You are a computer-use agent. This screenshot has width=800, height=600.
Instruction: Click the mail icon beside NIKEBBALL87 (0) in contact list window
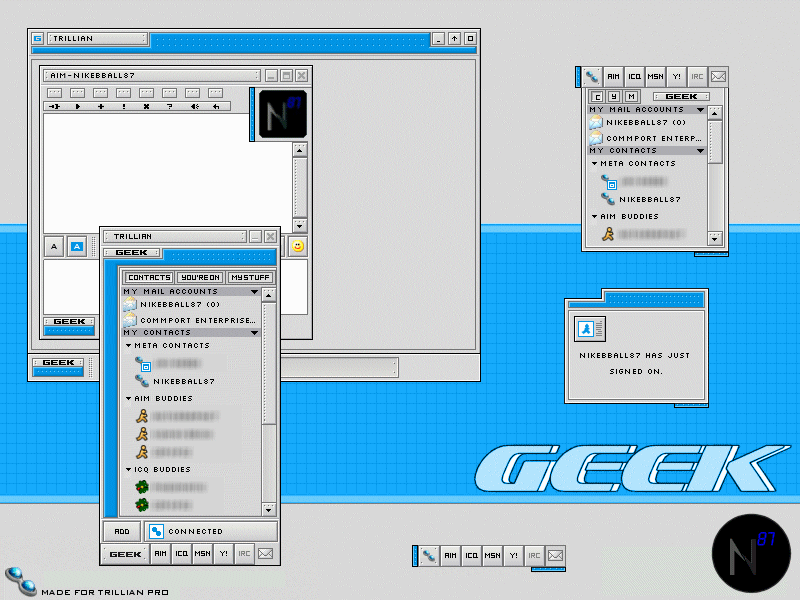(x=130, y=305)
